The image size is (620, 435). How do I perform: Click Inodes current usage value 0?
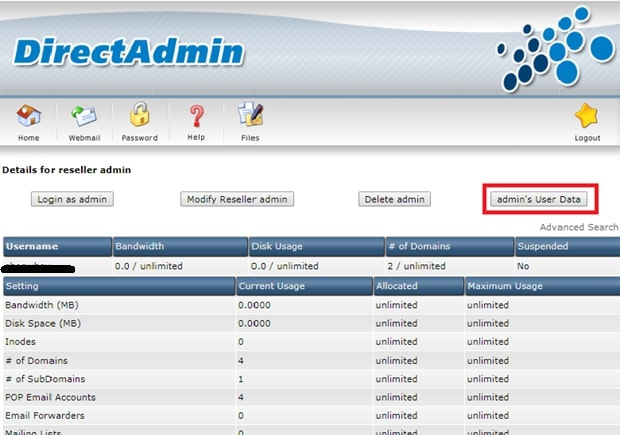(241, 342)
